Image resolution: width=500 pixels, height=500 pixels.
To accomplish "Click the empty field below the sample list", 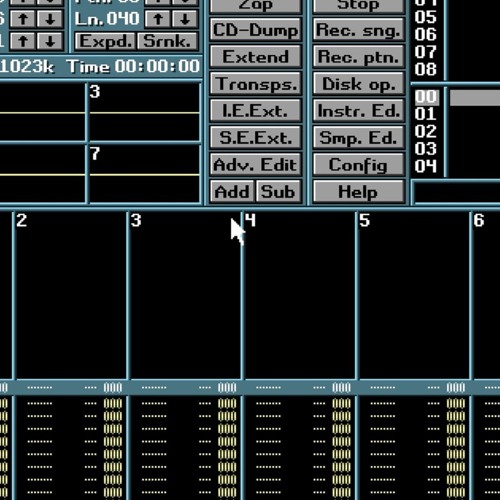I will (x=457, y=192).
